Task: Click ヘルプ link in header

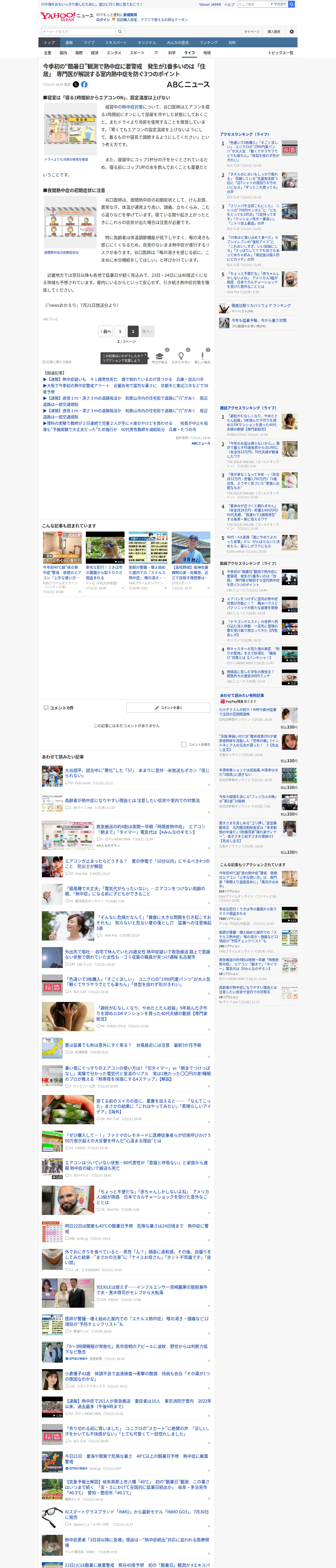Action: (x=229, y=4)
